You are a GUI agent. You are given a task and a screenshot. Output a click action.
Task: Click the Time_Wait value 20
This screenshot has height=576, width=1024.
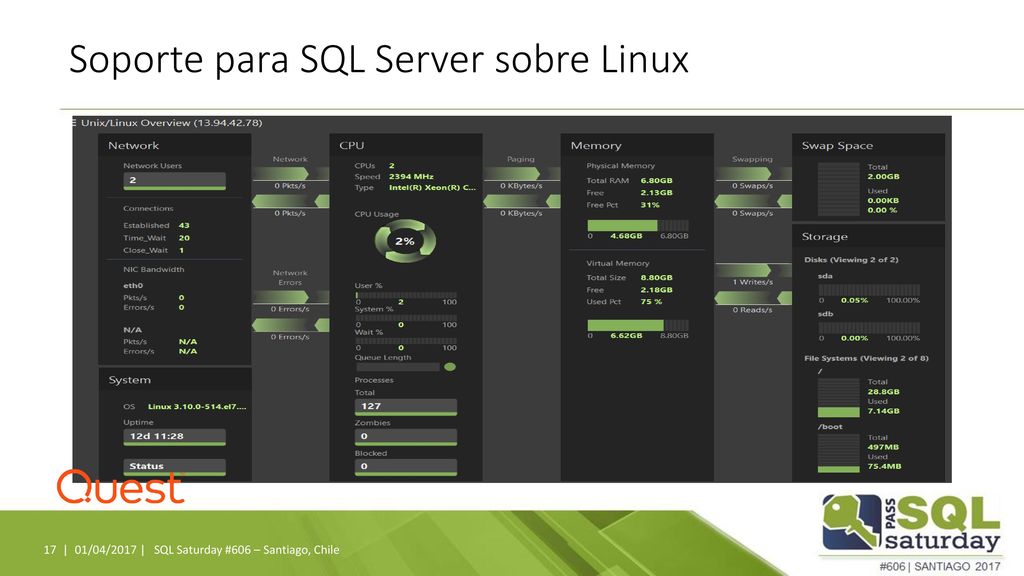(184, 238)
